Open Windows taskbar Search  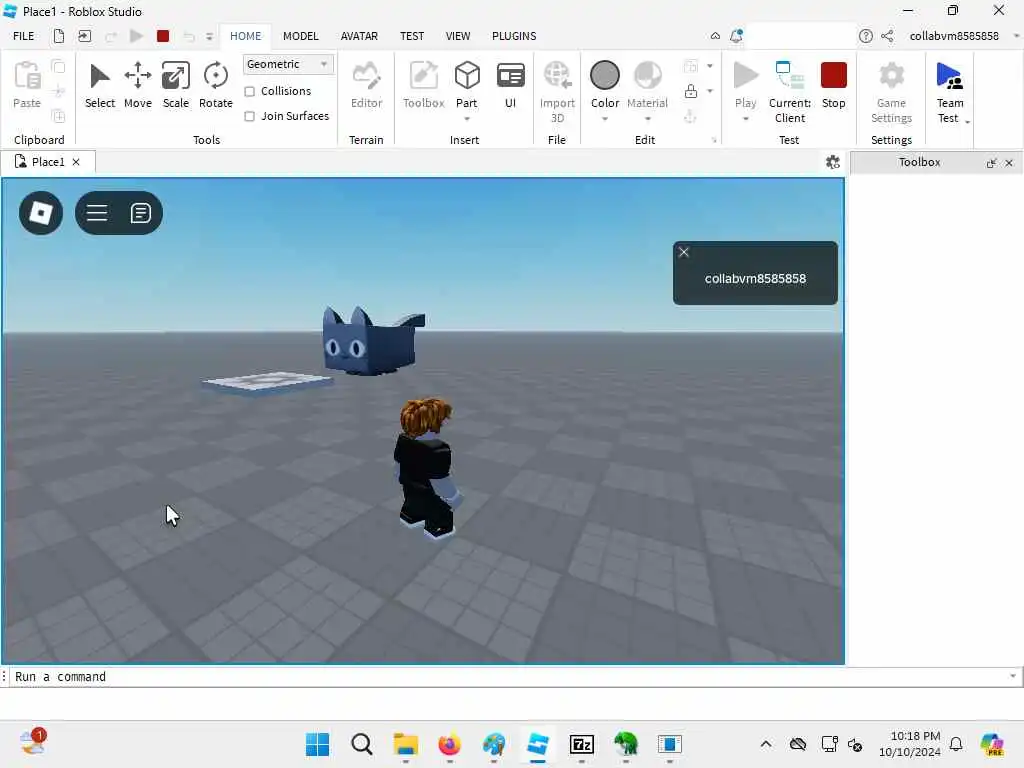[x=361, y=744]
